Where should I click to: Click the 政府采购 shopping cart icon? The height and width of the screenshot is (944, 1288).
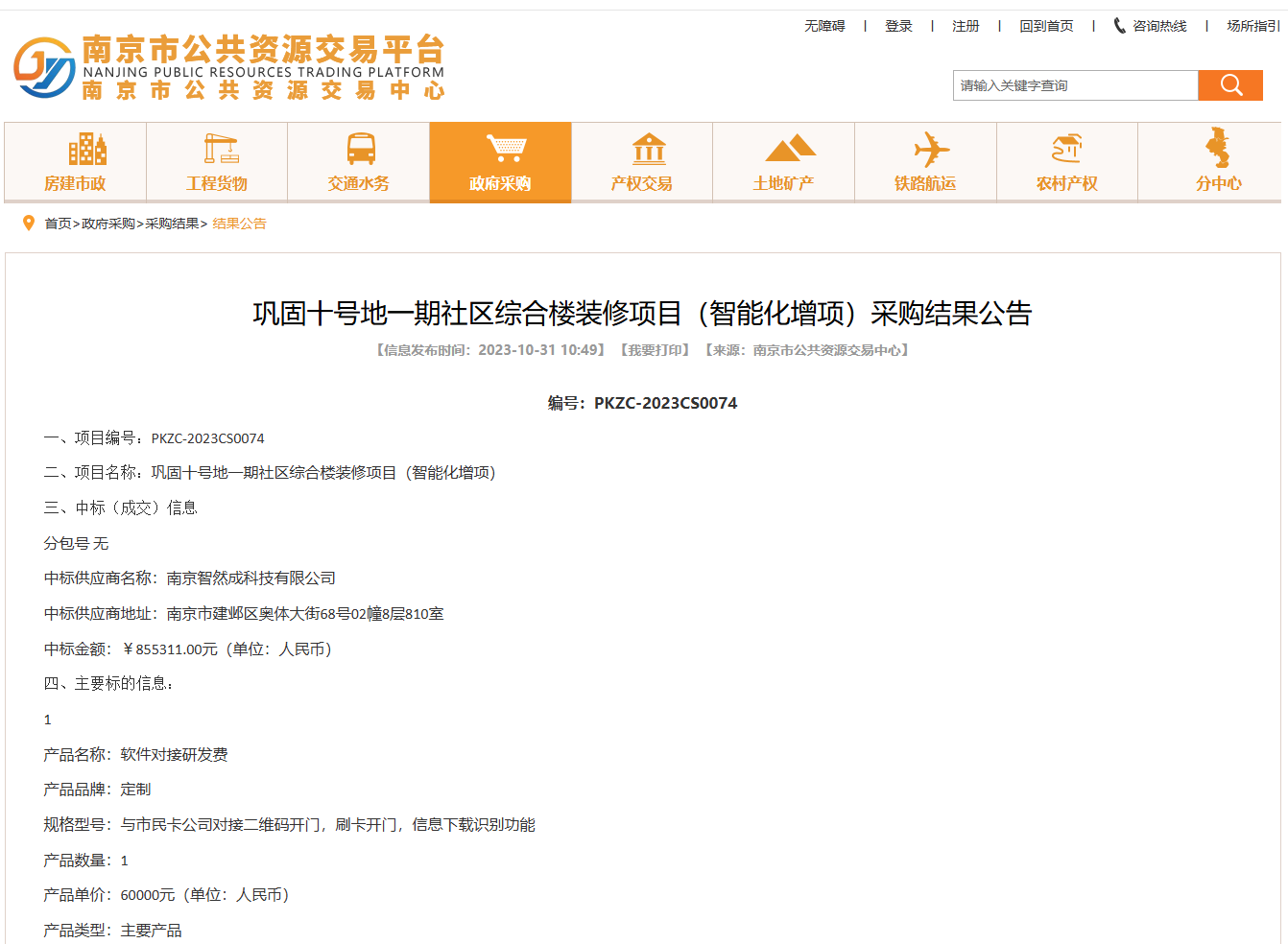click(x=505, y=149)
